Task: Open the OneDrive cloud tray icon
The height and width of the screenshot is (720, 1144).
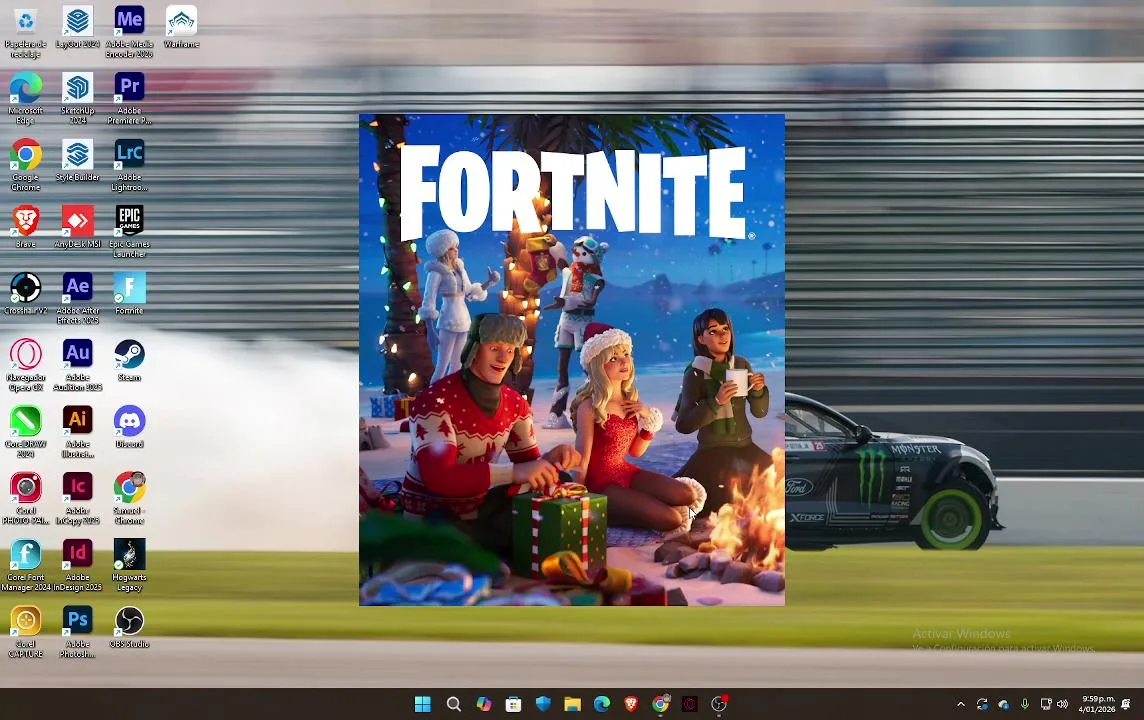Action: click(x=1003, y=704)
